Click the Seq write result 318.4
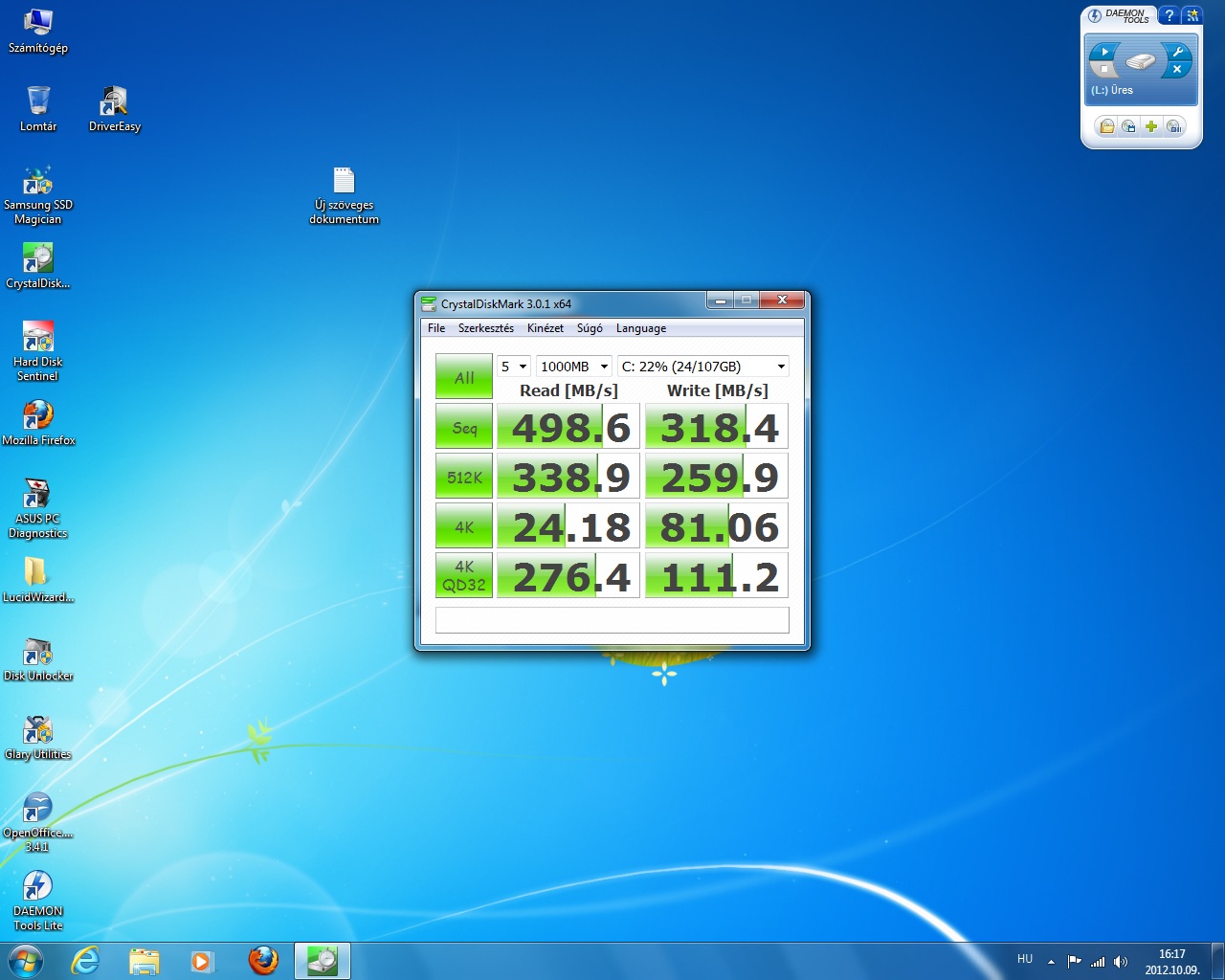 (x=717, y=427)
